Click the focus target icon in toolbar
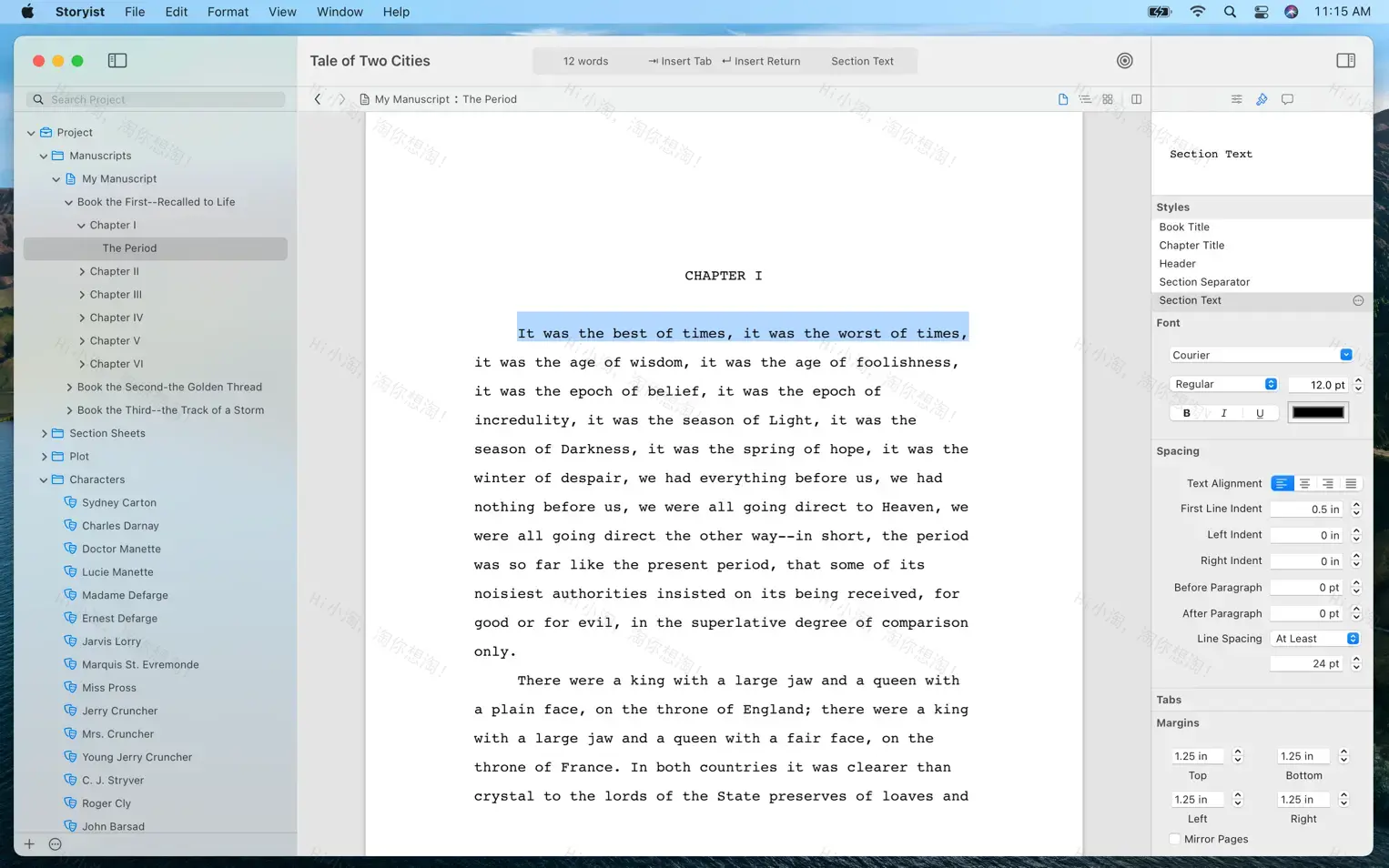 click(x=1124, y=60)
